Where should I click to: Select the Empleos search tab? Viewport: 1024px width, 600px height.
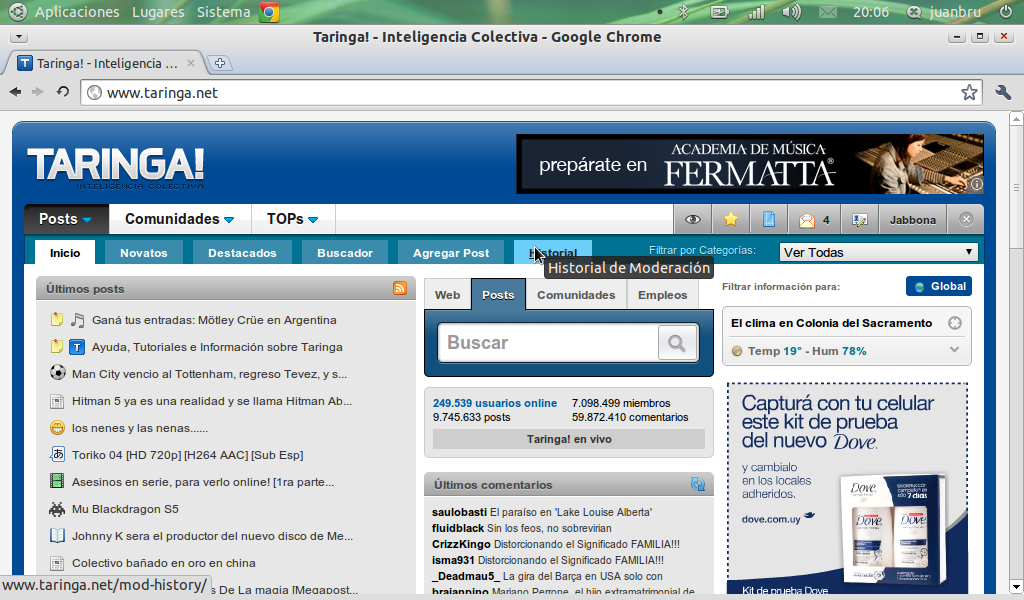click(x=662, y=294)
